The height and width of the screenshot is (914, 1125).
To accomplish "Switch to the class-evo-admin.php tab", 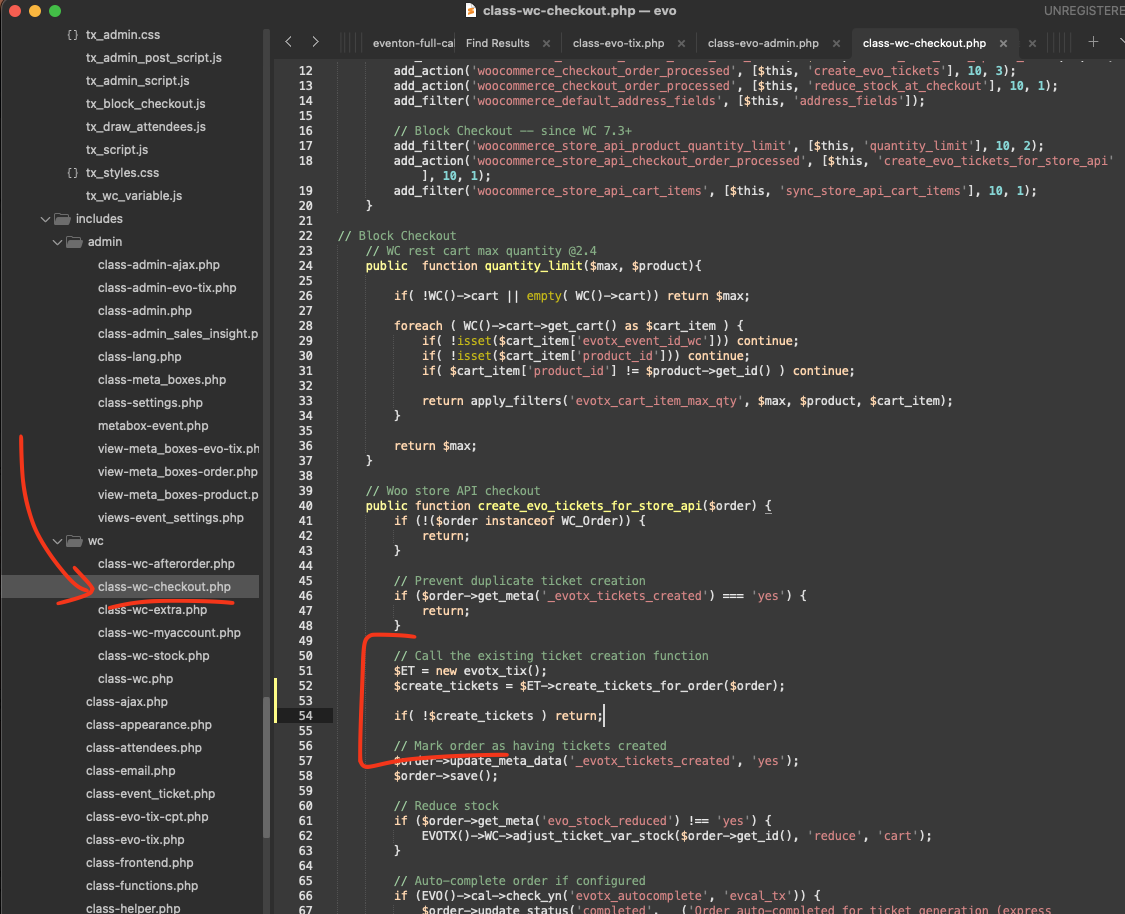I will (762, 43).
